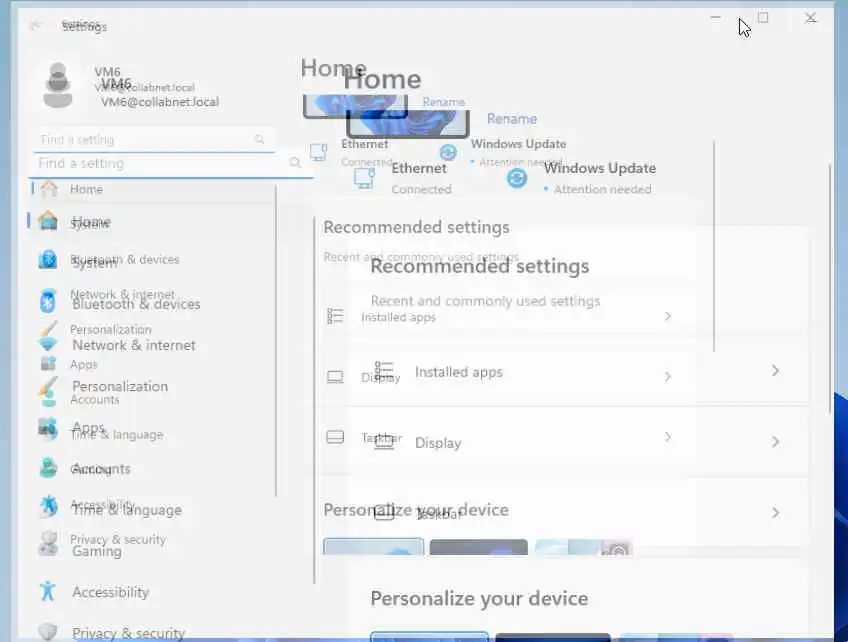Click the larger bold Recommended settings heading

coord(480,266)
